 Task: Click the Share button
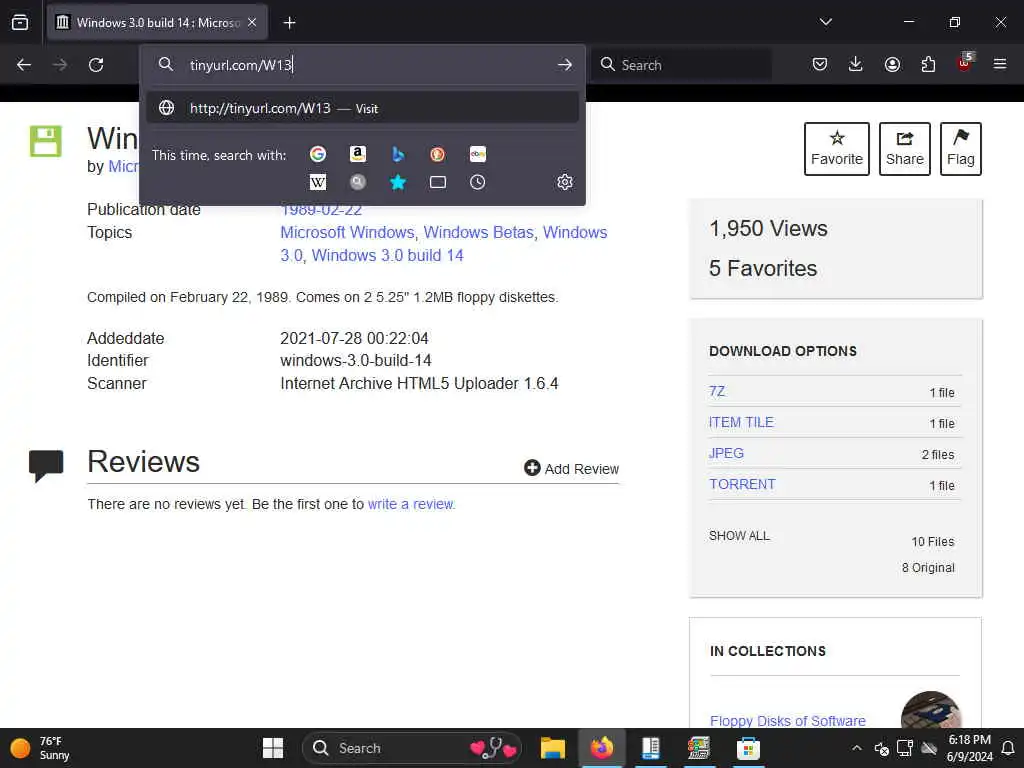tap(904, 149)
